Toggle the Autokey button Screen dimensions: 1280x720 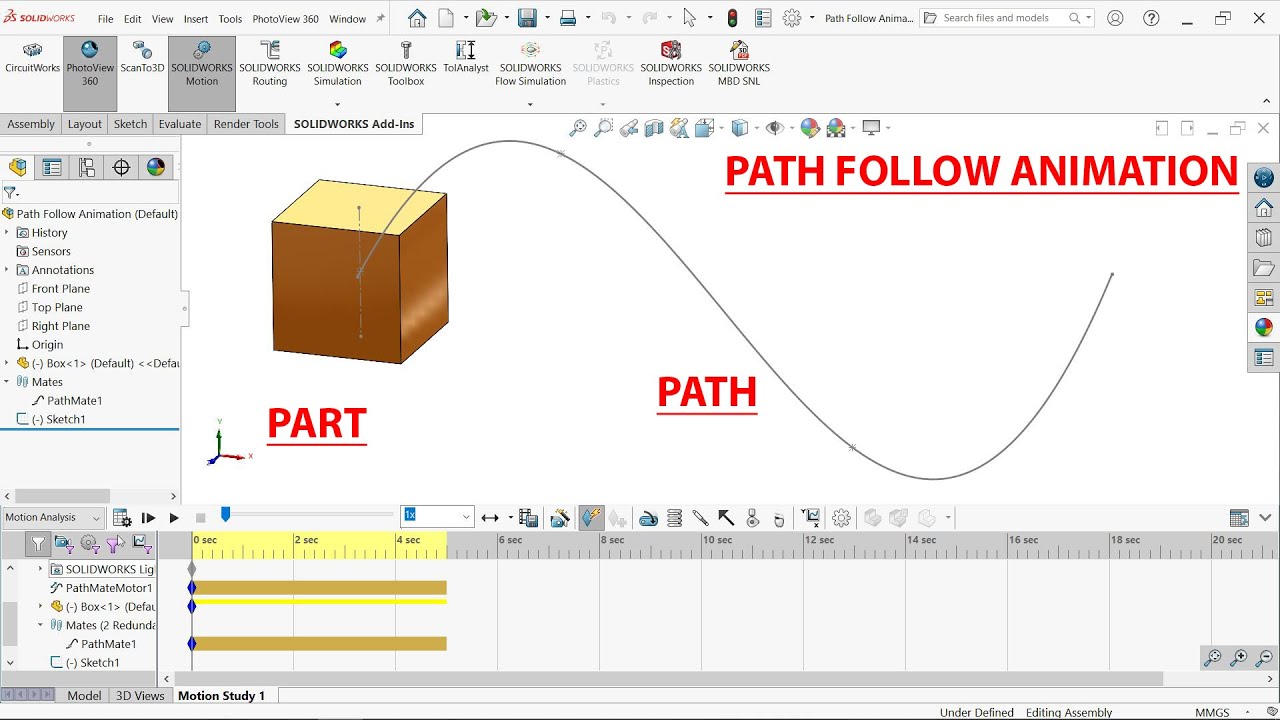[591, 518]
